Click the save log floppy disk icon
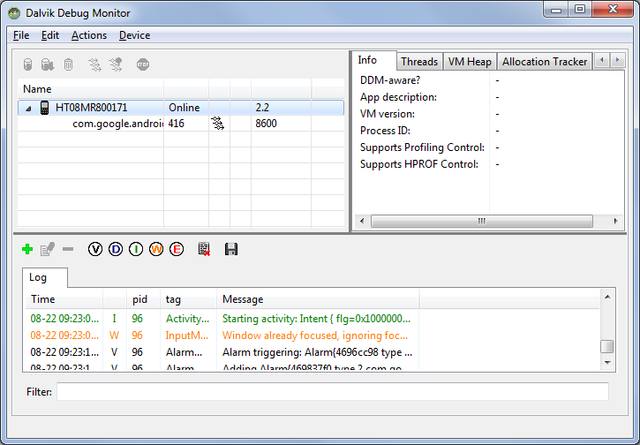The image size is (640, 445). click(231, 248)
